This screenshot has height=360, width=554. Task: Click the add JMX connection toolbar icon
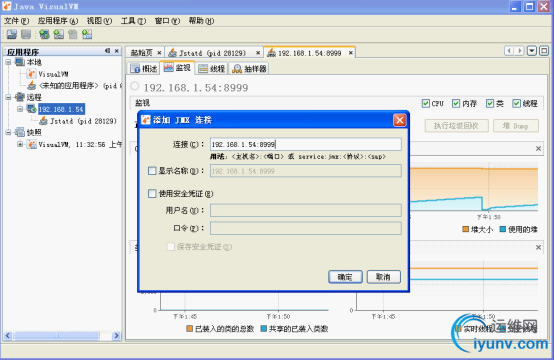(x=59, y=34)
